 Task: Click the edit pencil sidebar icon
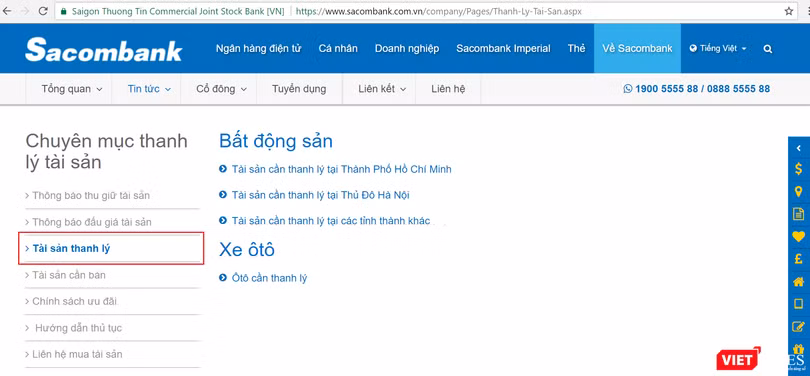(x=799, y=326)
